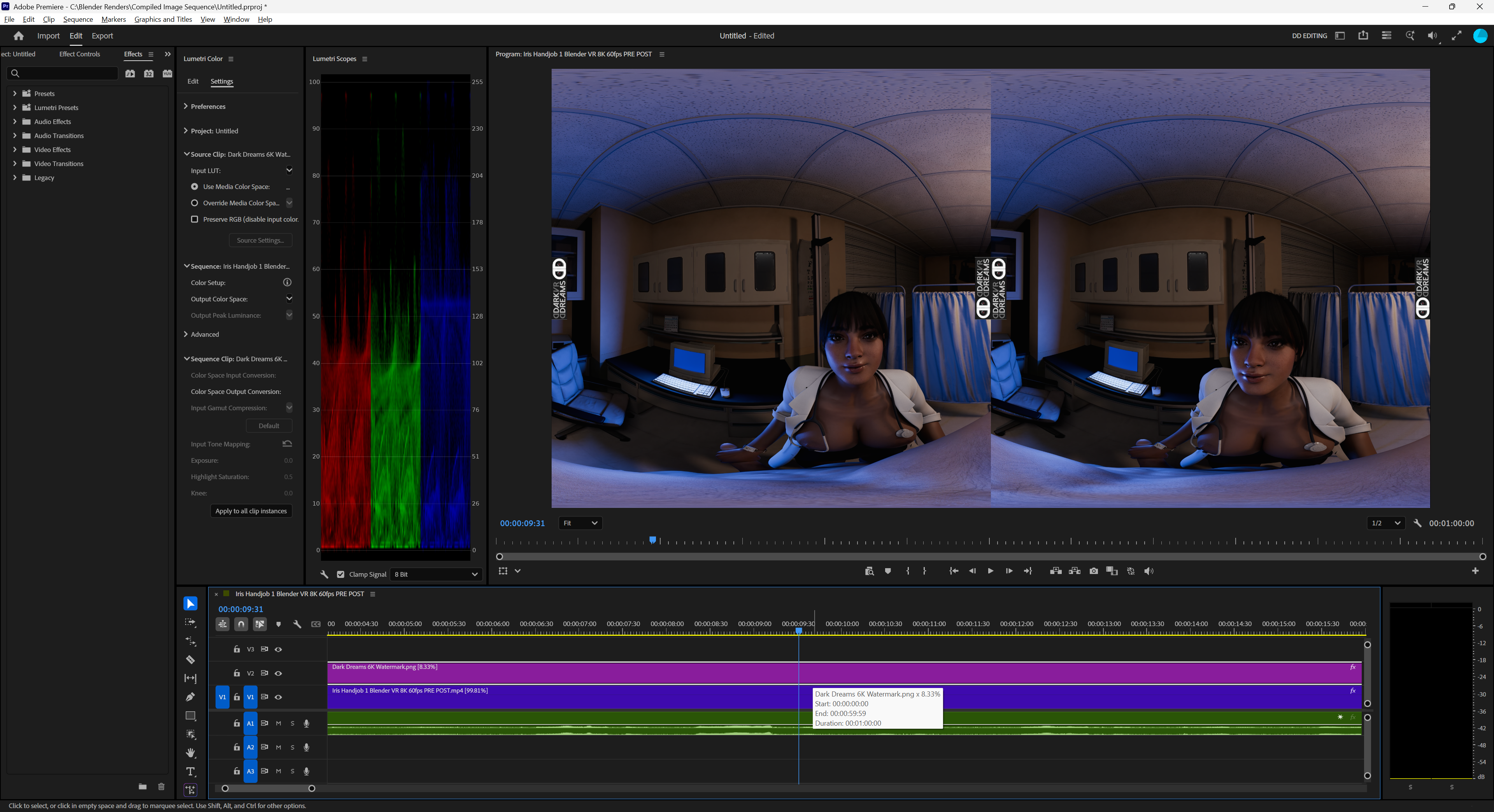The height and width of the screenshot is (812, 1494).
Task: Switch to Lumetri Color Edit tab
Action: (x=193, y=81)
